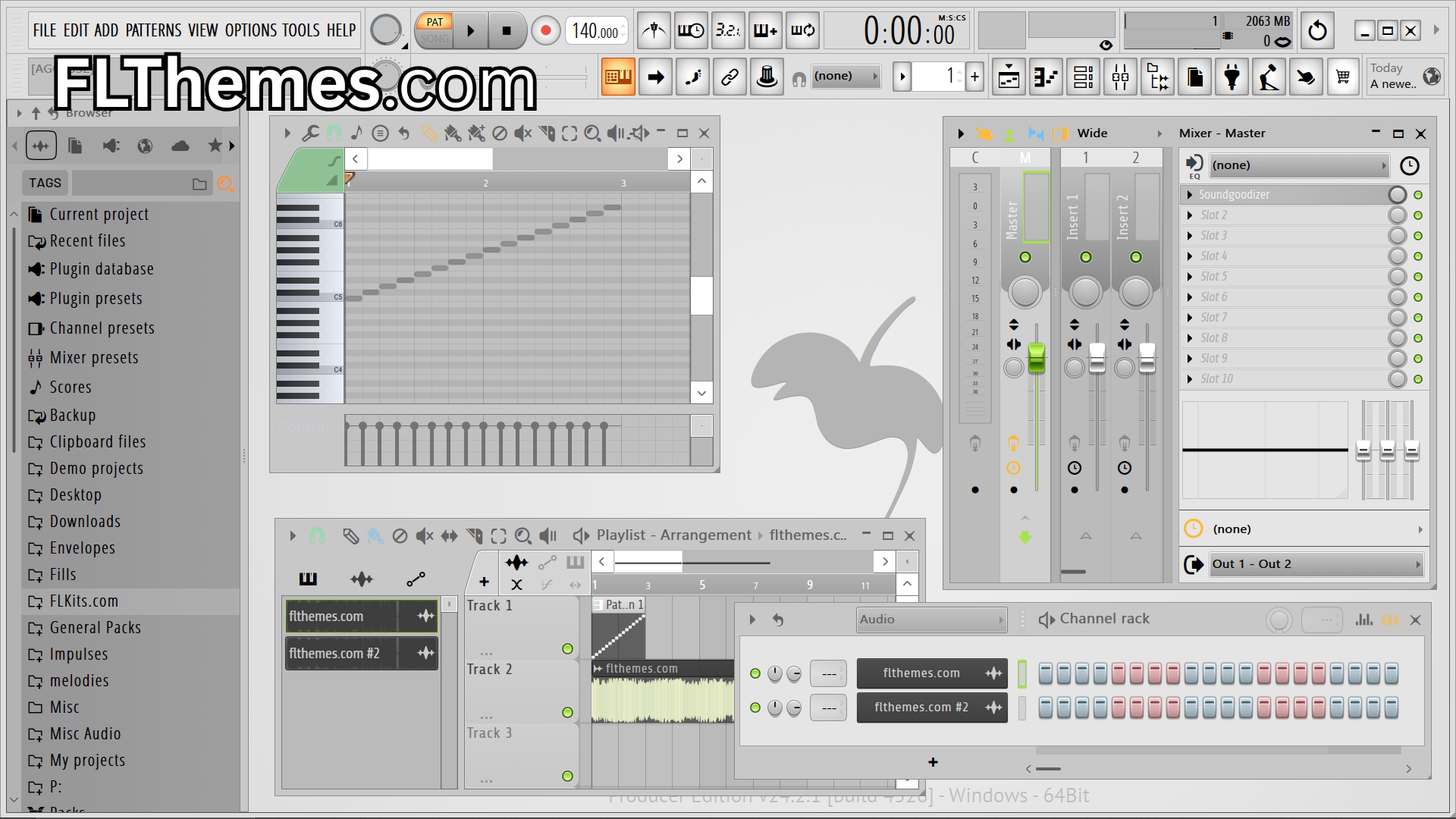
Task: Open channel rack Audio filter dropdown
Action: [931, 620]
